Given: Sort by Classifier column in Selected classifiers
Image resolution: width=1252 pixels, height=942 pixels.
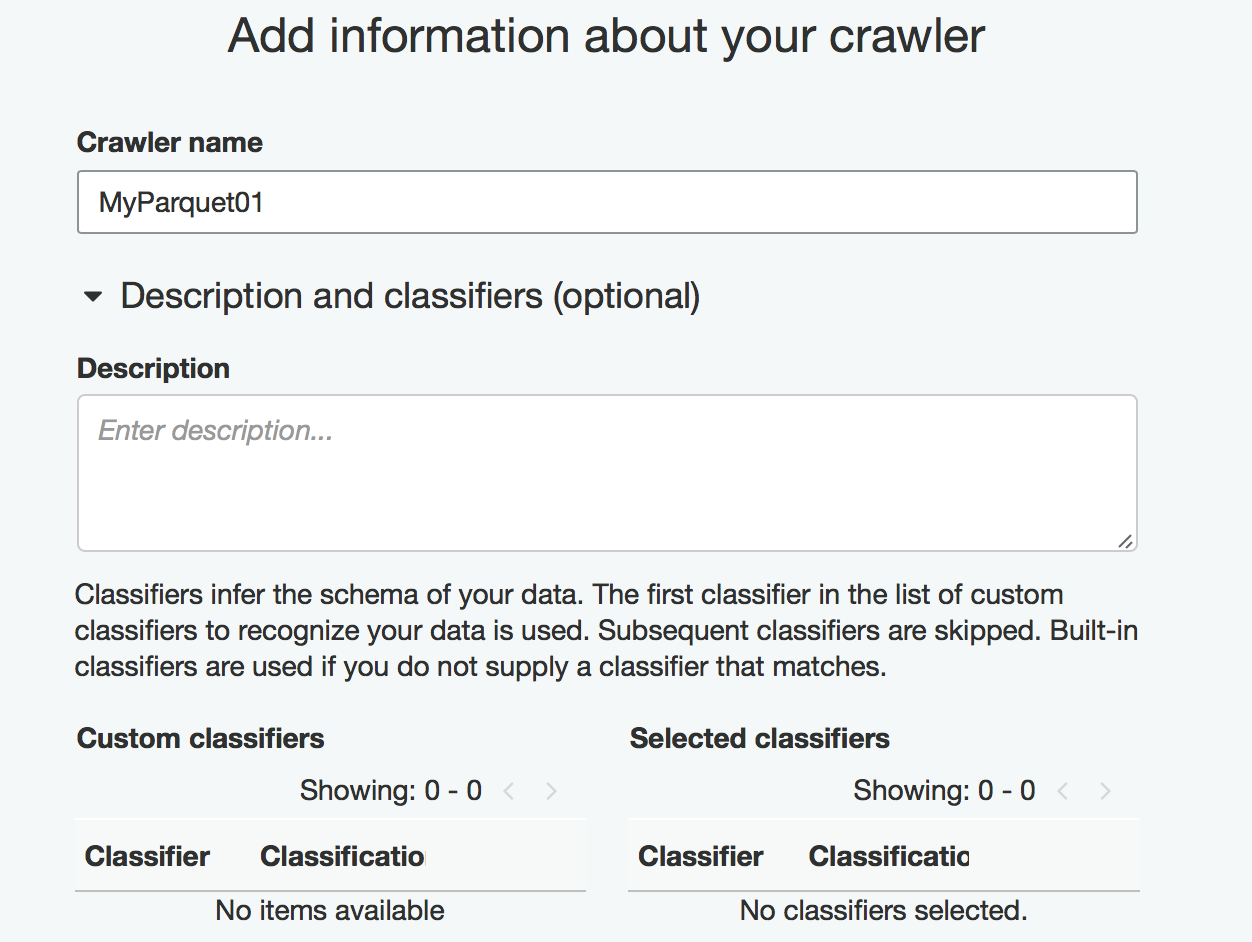Looking at the screenshot, I should pyautogui.click(x=700, y=857).
